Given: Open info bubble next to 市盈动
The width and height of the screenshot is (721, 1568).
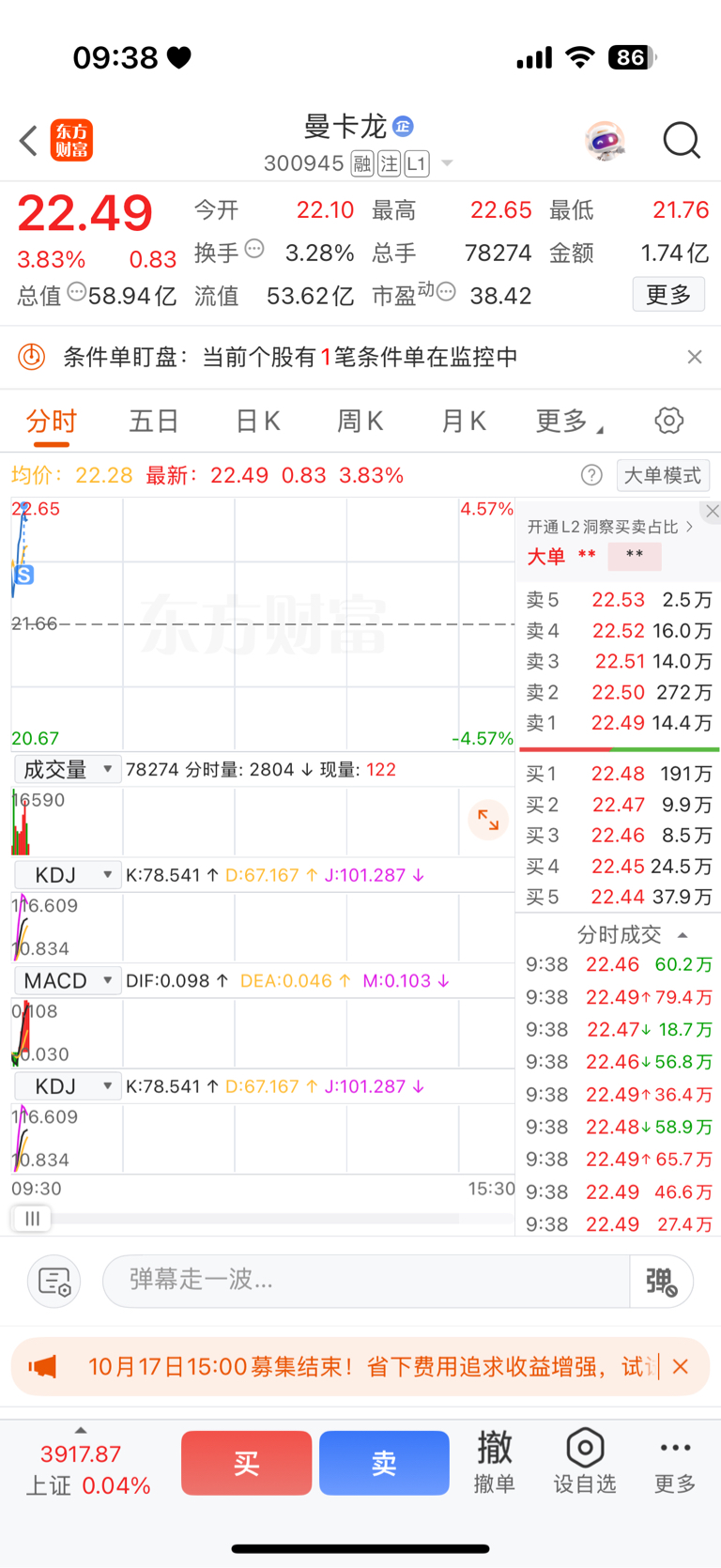Looking at the screenshot, I should 447,292.
